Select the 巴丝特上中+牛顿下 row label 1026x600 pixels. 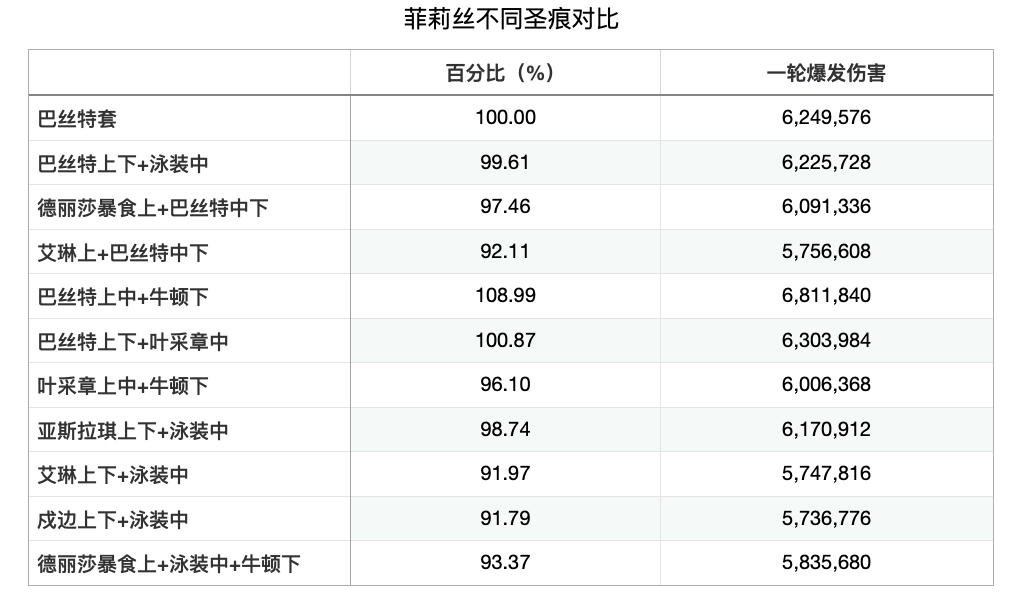tap(123, 297)
